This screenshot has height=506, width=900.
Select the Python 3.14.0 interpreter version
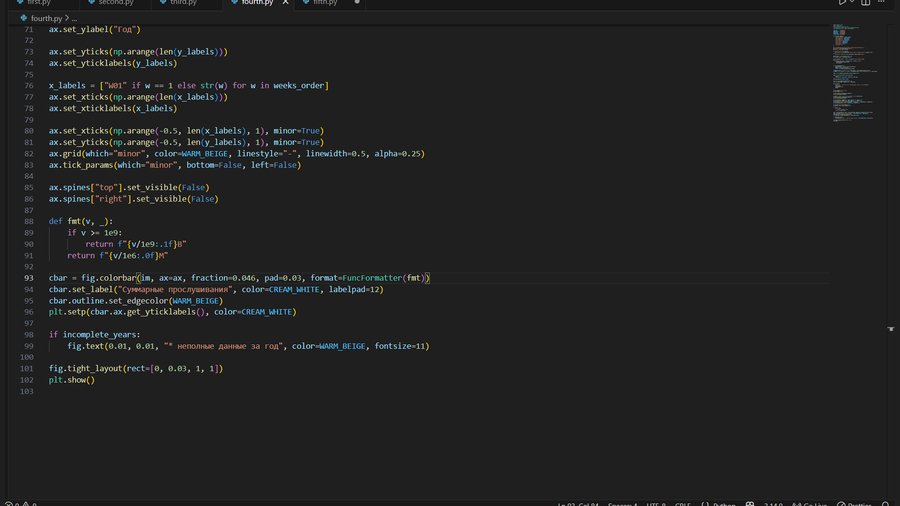click(x=771, y=504)
